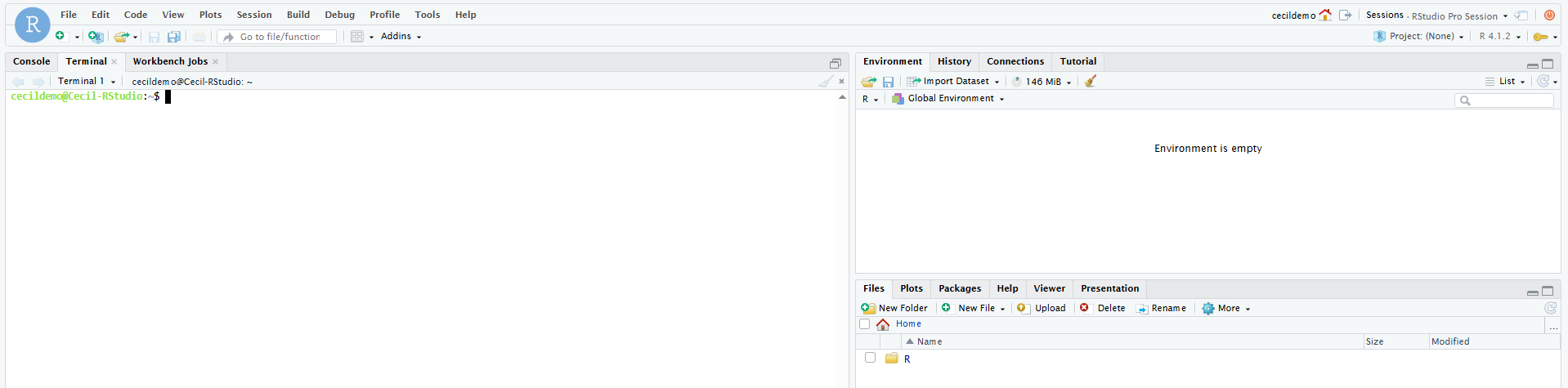
Task: Refresh the Files pane listing
Action: click(1549, 308)
